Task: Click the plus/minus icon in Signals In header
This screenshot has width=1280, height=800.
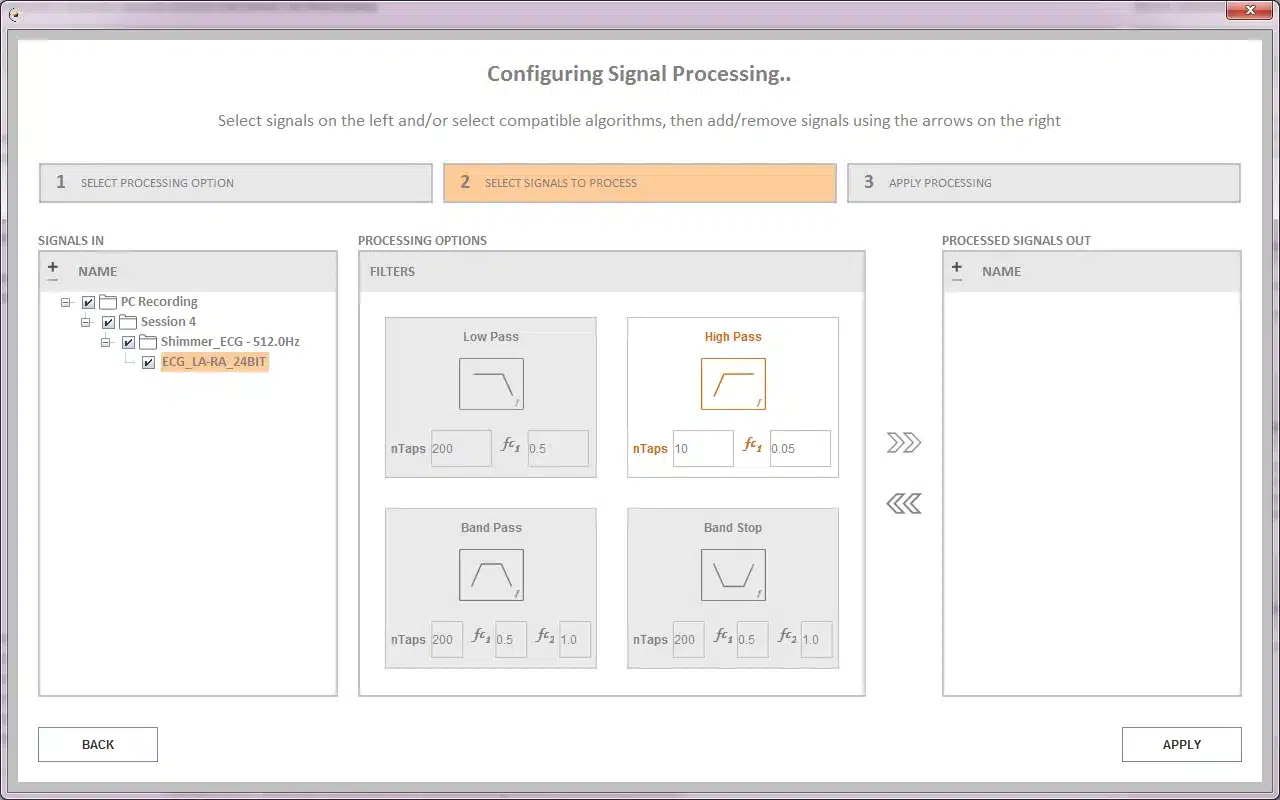Action: tap(53, 271)
